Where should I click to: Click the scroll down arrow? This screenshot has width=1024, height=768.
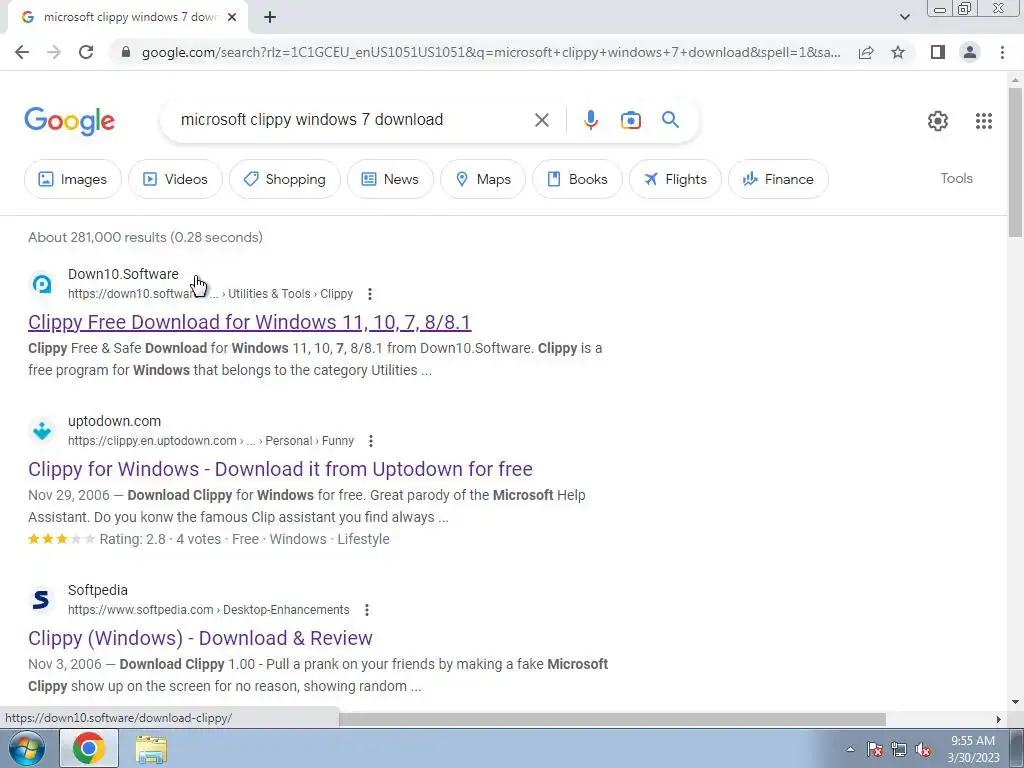tap(1015, 702)
